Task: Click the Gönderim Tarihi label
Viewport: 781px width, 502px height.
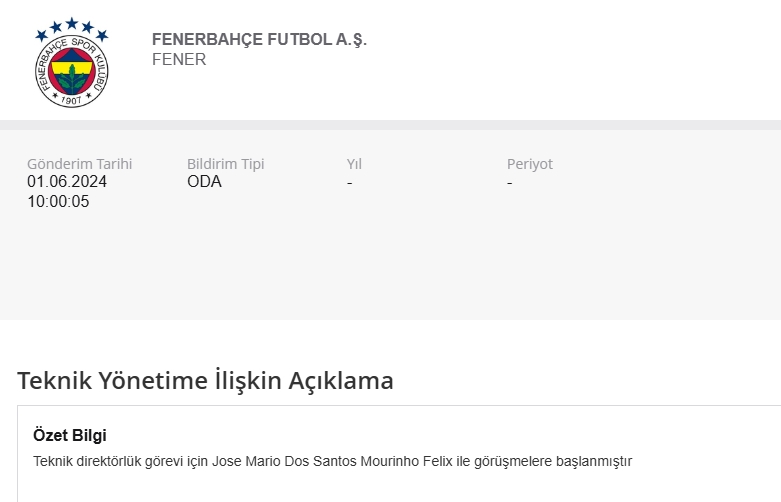Action: pos(79,164)
